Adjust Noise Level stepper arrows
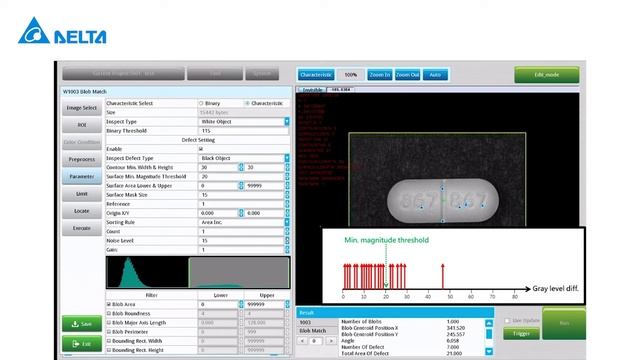Viewport: 640px width, 360px height. (287, 240)
